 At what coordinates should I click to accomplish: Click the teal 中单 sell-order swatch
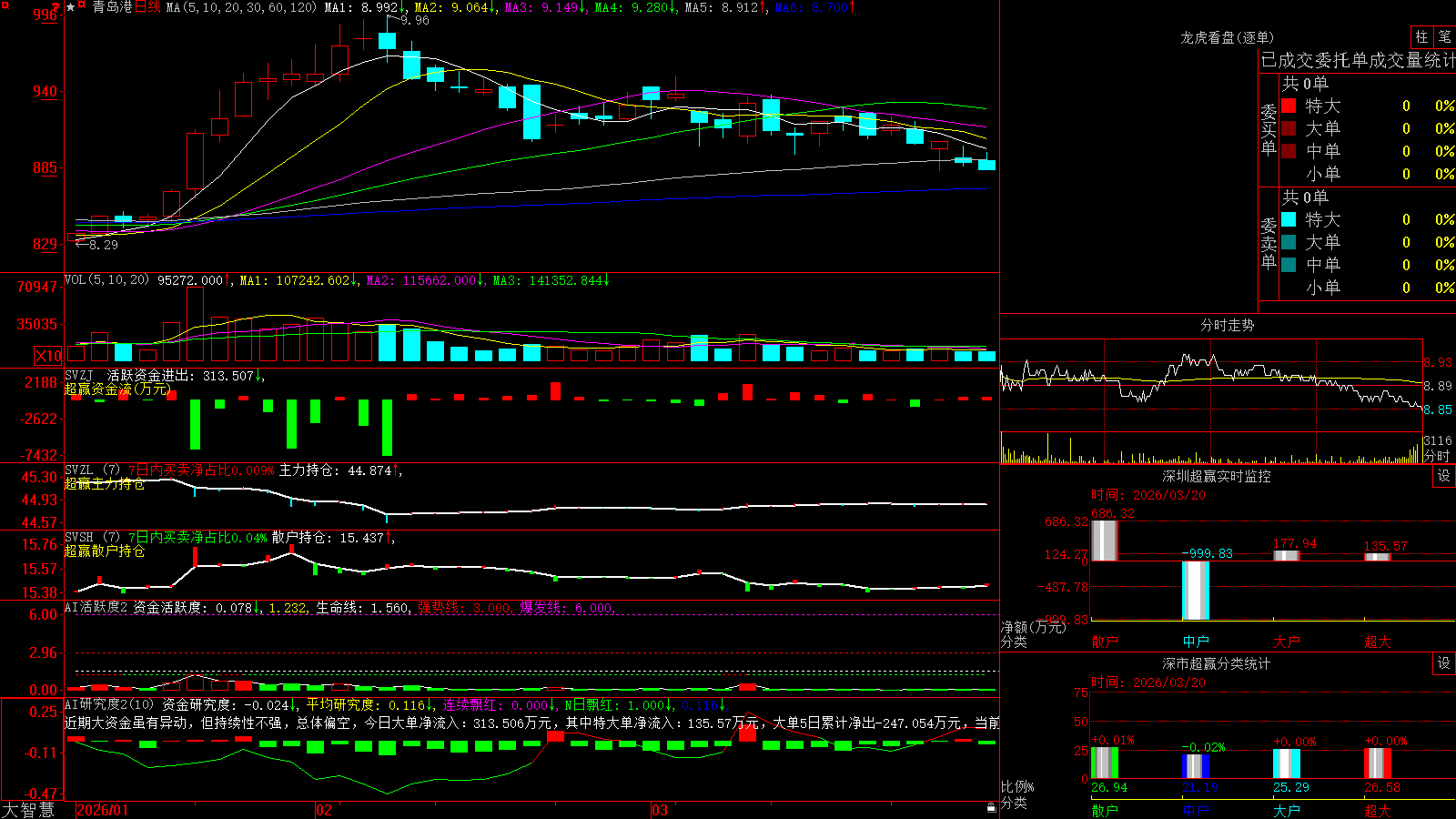(1289, 265)
